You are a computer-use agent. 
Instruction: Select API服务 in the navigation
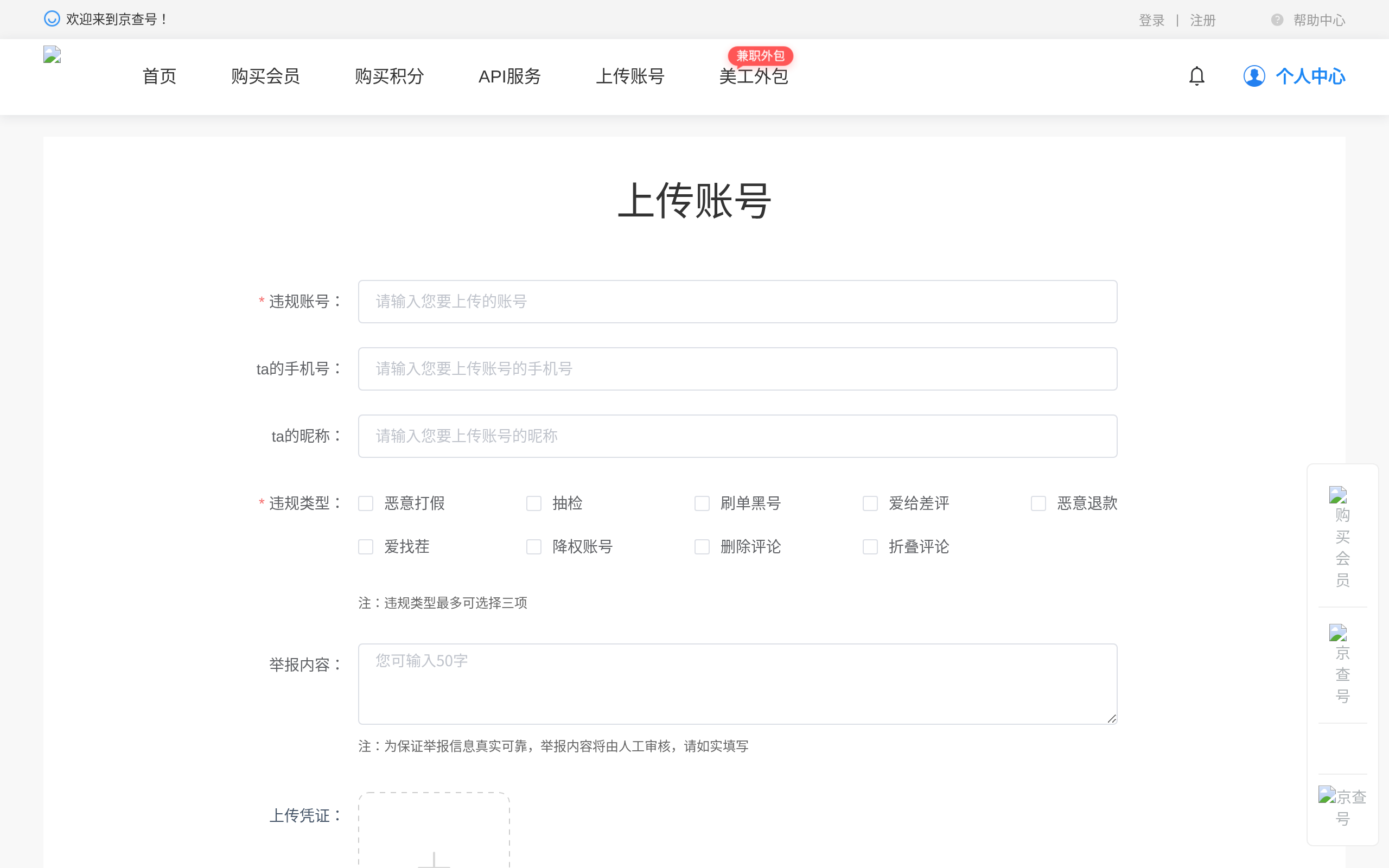click(509, 76)
